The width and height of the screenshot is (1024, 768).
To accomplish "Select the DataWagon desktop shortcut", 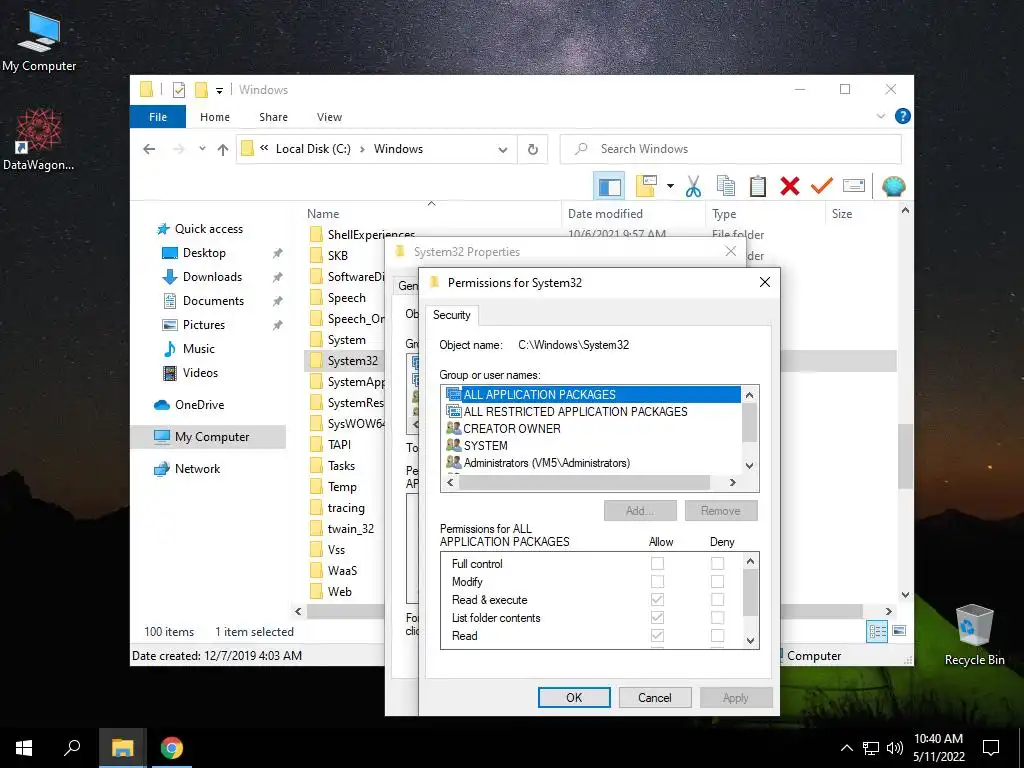I will click(39, 140).
